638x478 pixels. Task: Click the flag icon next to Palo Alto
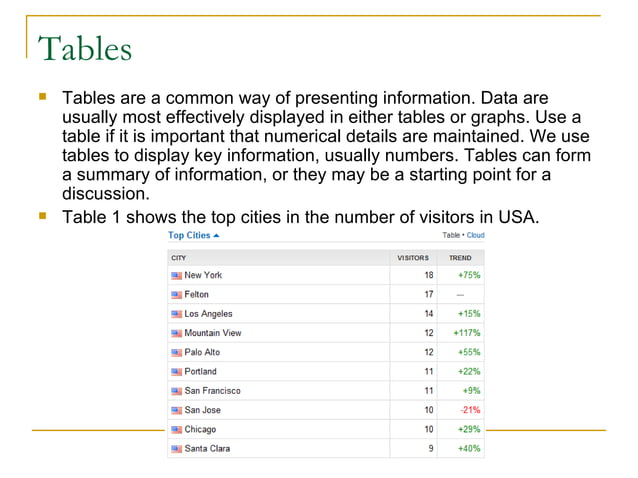click(x=177, y=352)
